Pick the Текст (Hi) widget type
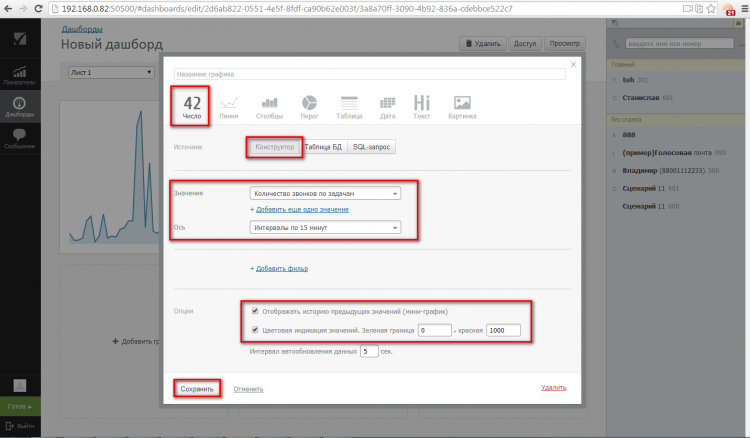 point(422,105)
